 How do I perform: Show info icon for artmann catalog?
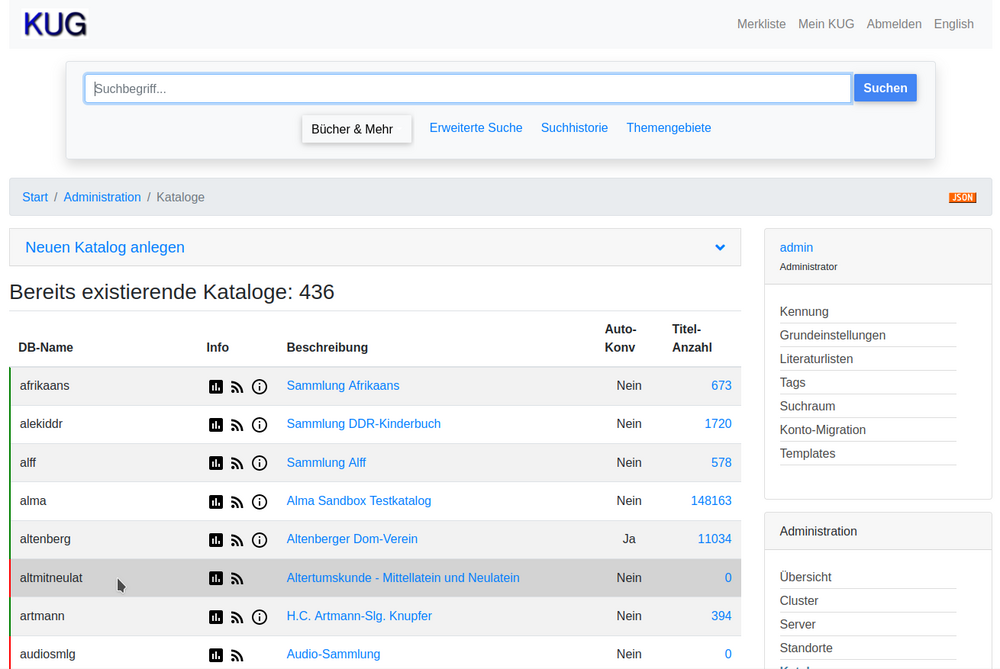tap(259, 617)
